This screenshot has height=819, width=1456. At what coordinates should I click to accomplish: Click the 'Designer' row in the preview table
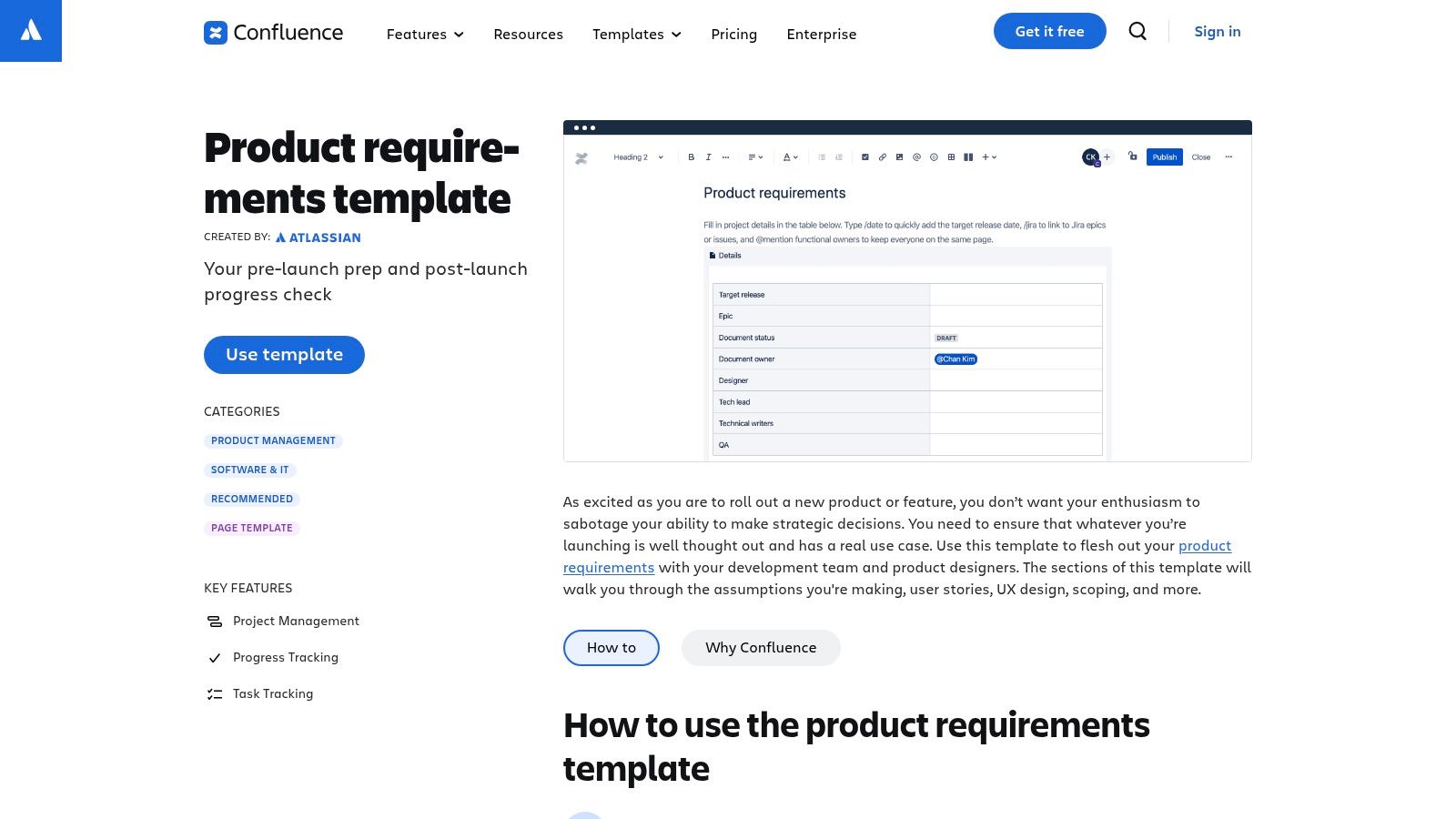tap(907, 380)
